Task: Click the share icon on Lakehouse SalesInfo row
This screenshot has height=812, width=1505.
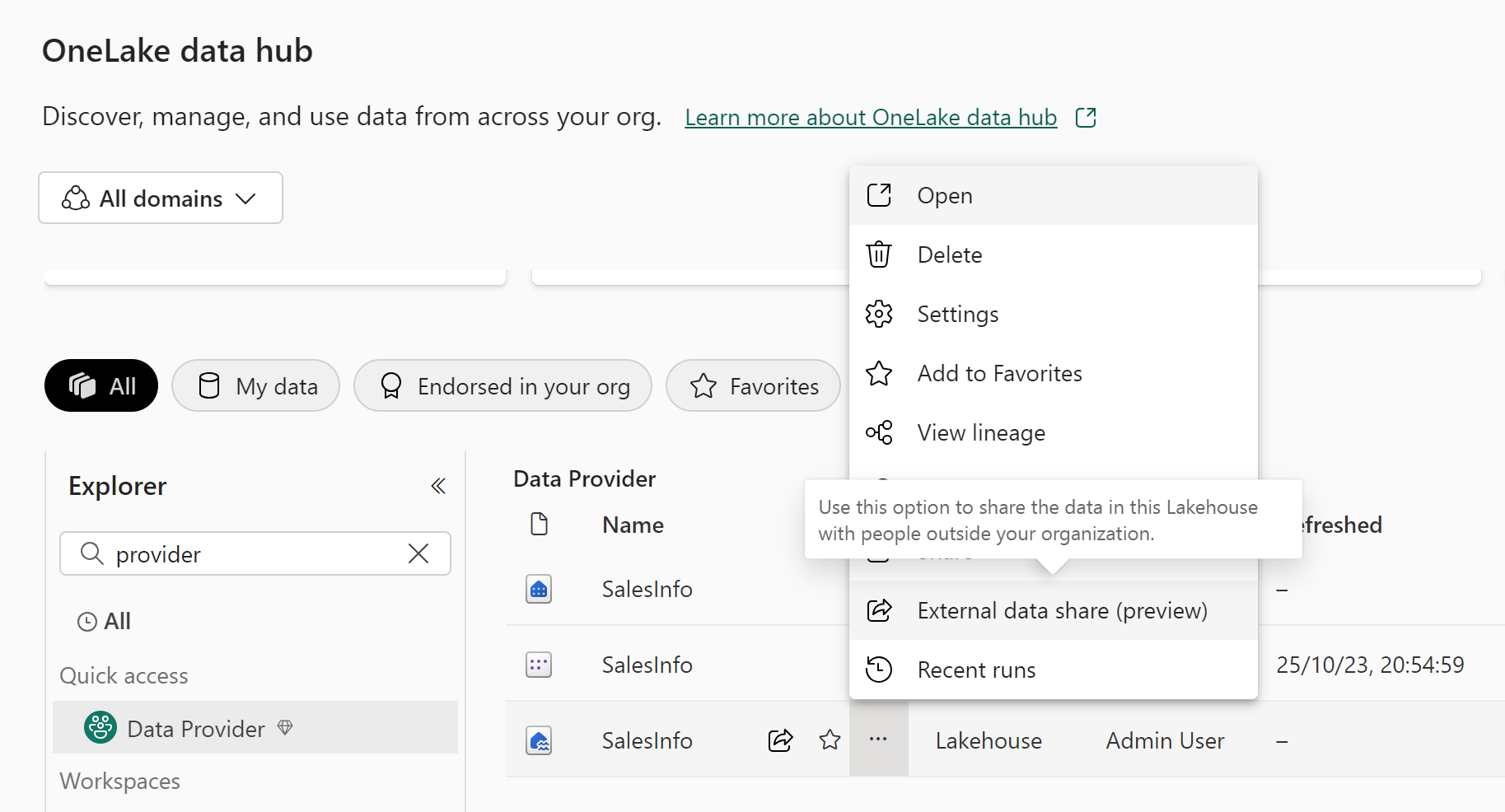Action: [780, 740]
